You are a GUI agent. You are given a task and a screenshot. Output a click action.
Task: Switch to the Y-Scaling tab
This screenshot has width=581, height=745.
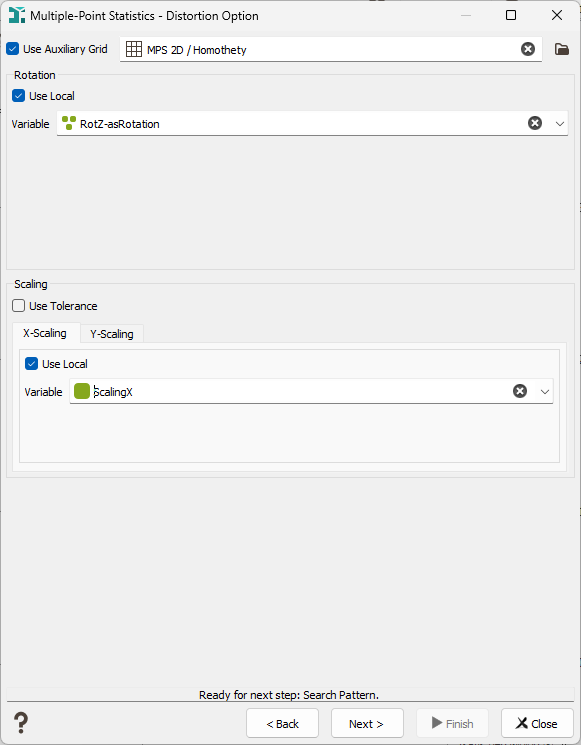click(112, 334)
